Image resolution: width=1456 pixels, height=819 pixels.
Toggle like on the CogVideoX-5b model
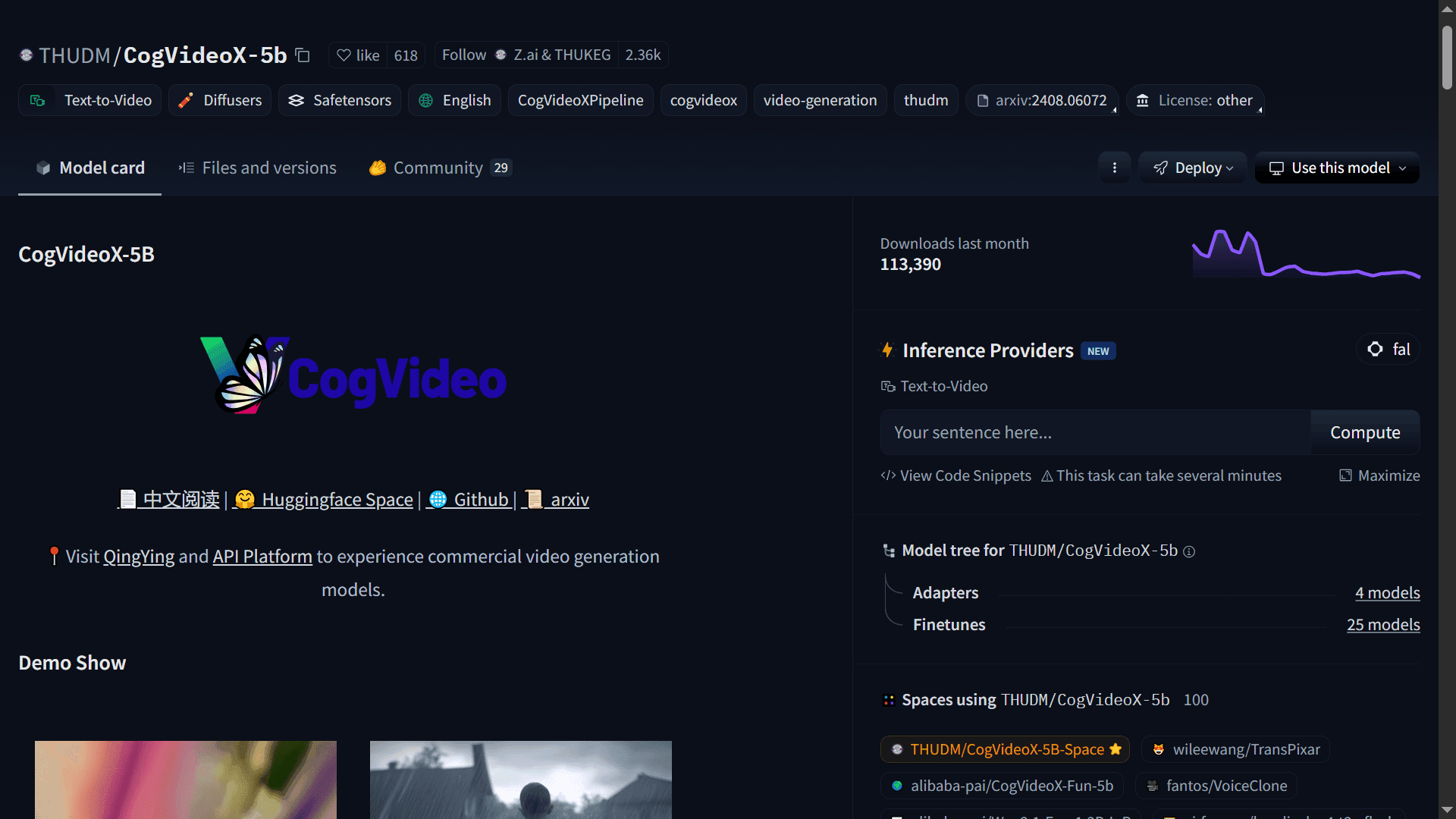point(357,55)
